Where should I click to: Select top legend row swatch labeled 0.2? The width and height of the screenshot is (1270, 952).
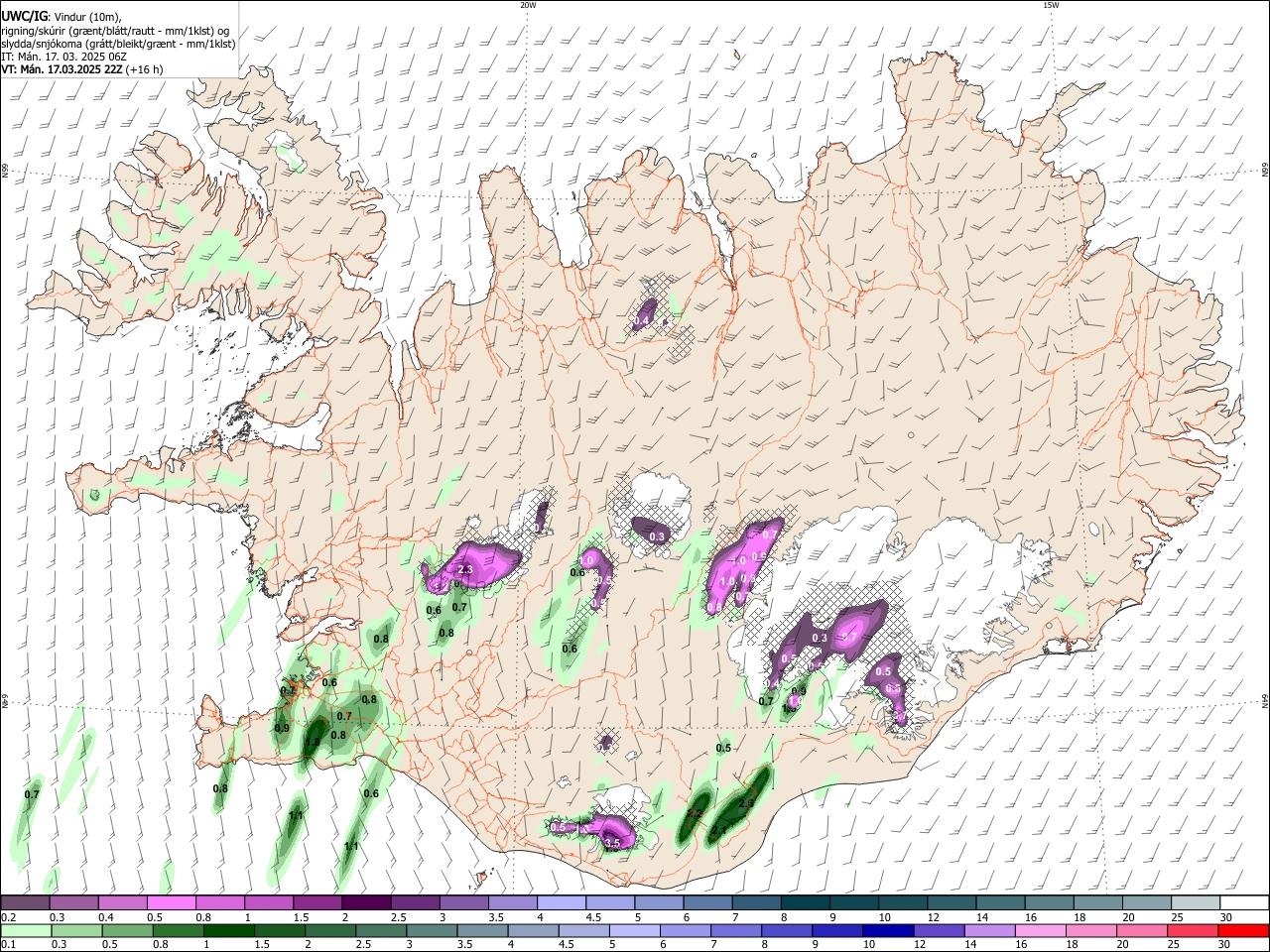tap(25, 903)
